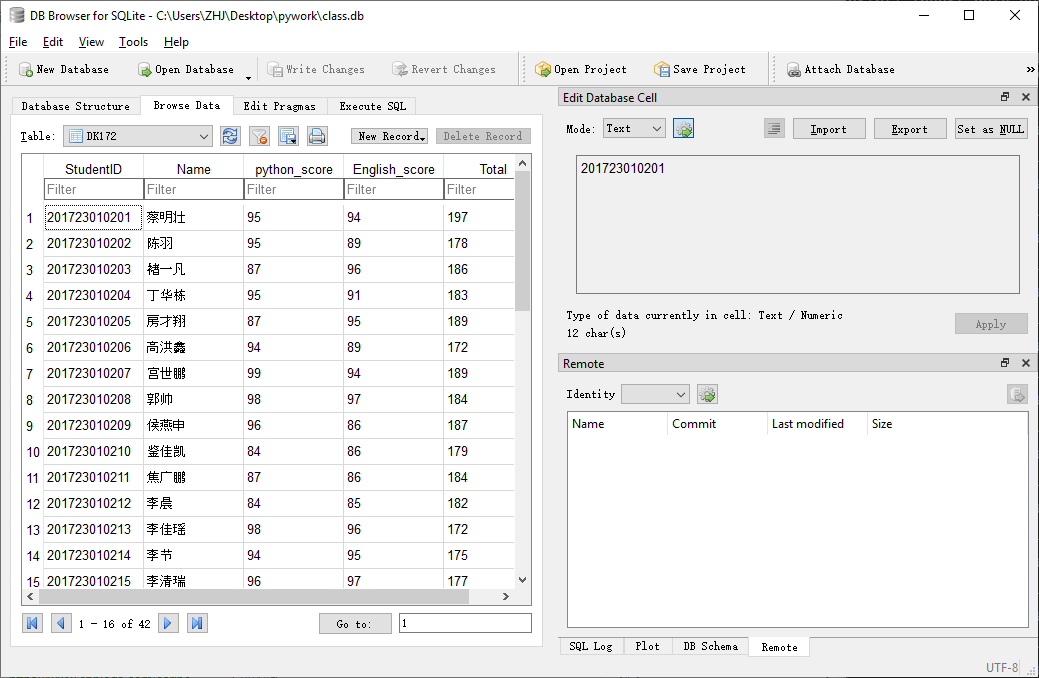Open the File menu
Viewport: 1039px width, 678px height.
(18, 42)
